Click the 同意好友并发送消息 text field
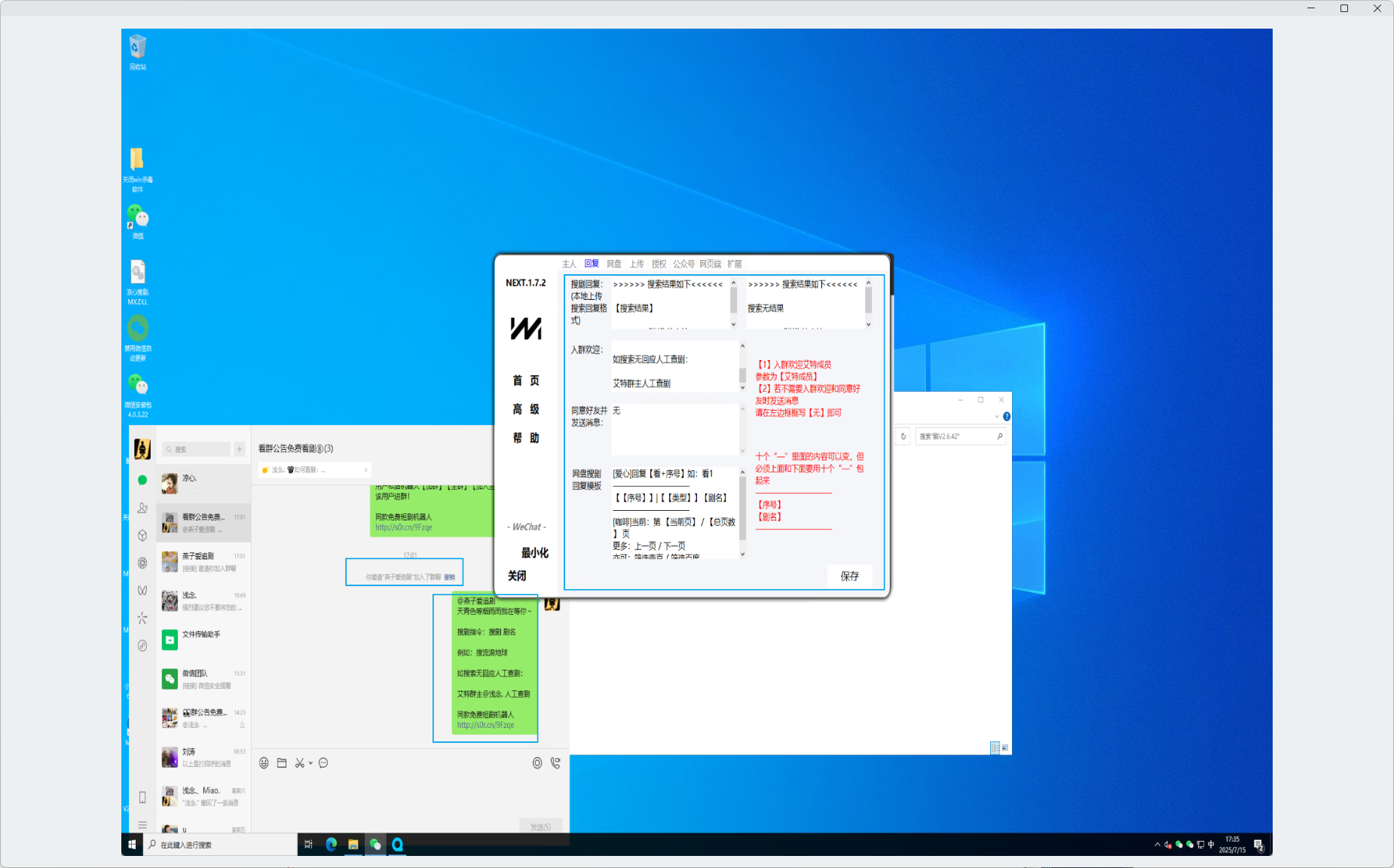 (674, 429)
